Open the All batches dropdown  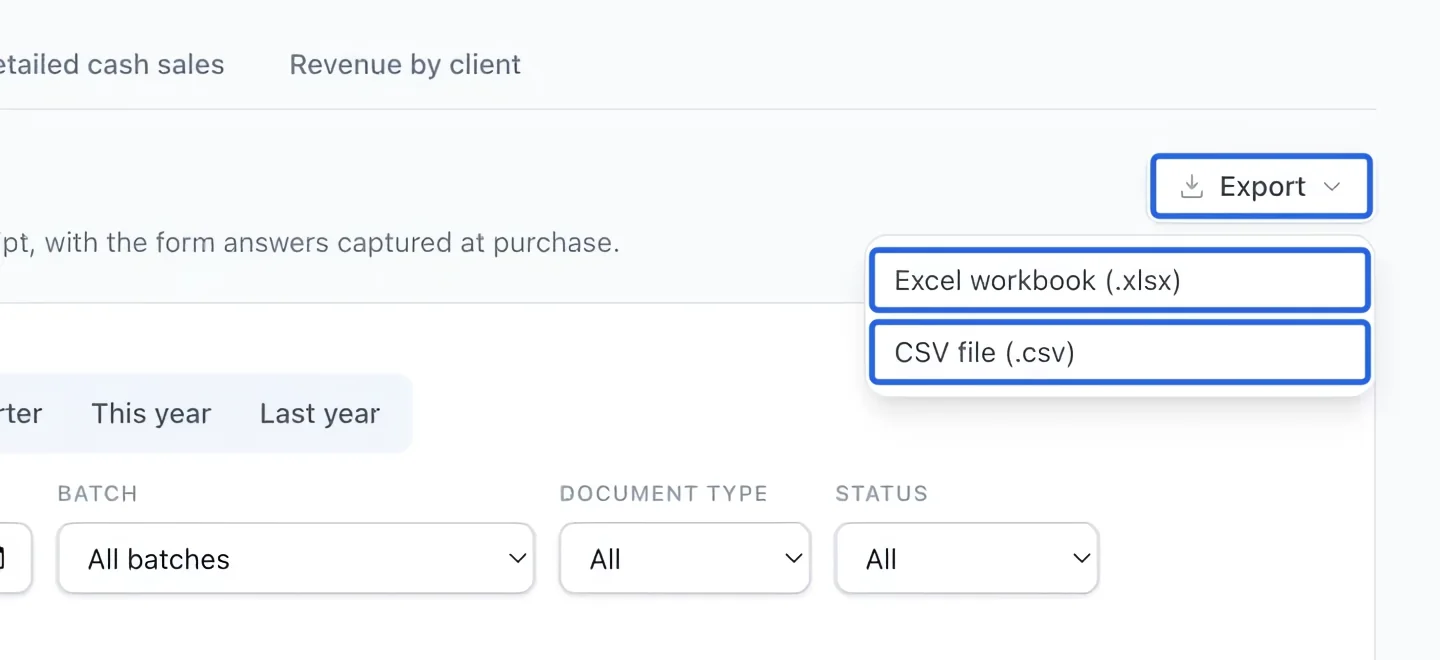click(296, 558)
